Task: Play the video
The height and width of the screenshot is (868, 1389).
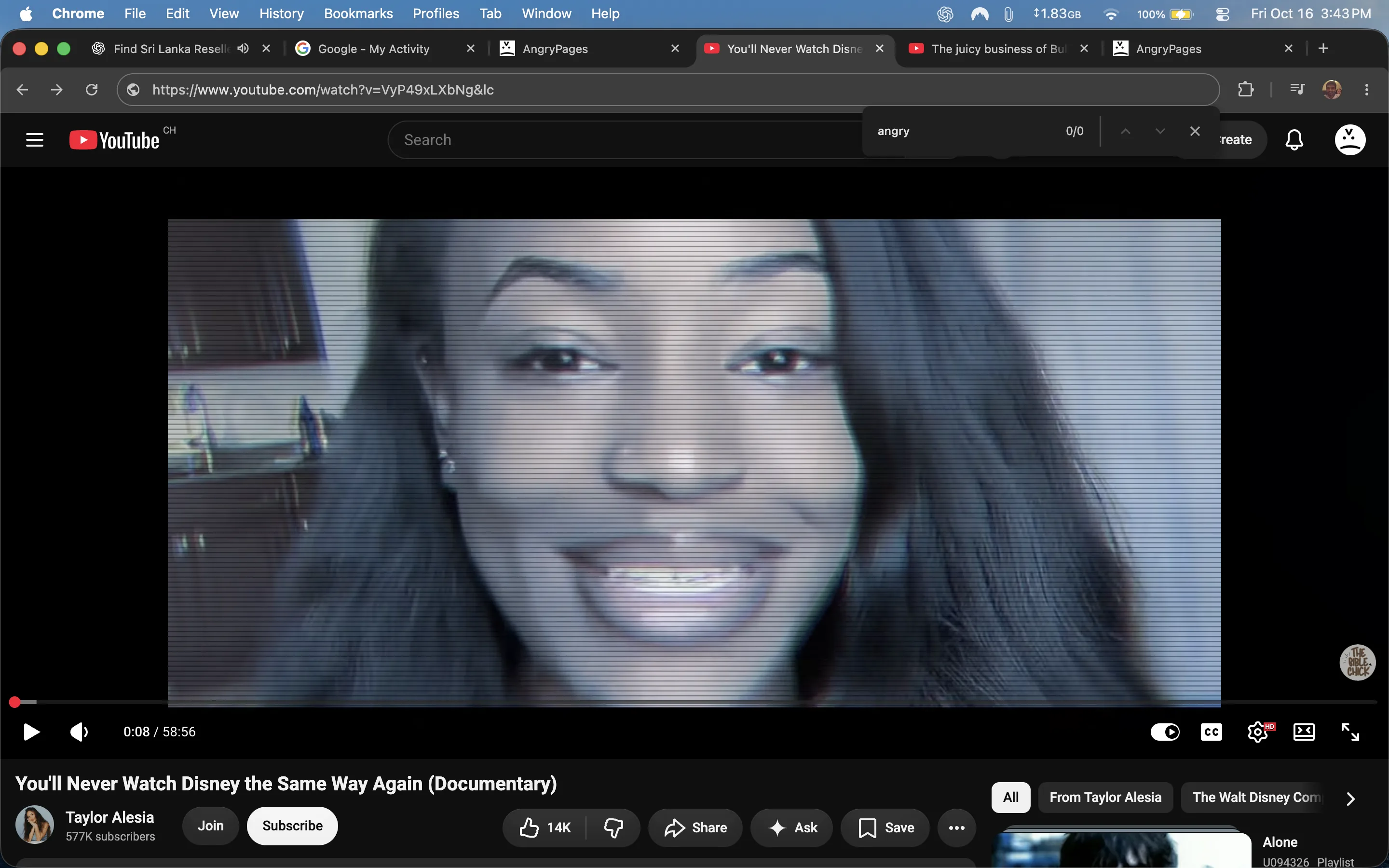Action: [x=31, y=732]
